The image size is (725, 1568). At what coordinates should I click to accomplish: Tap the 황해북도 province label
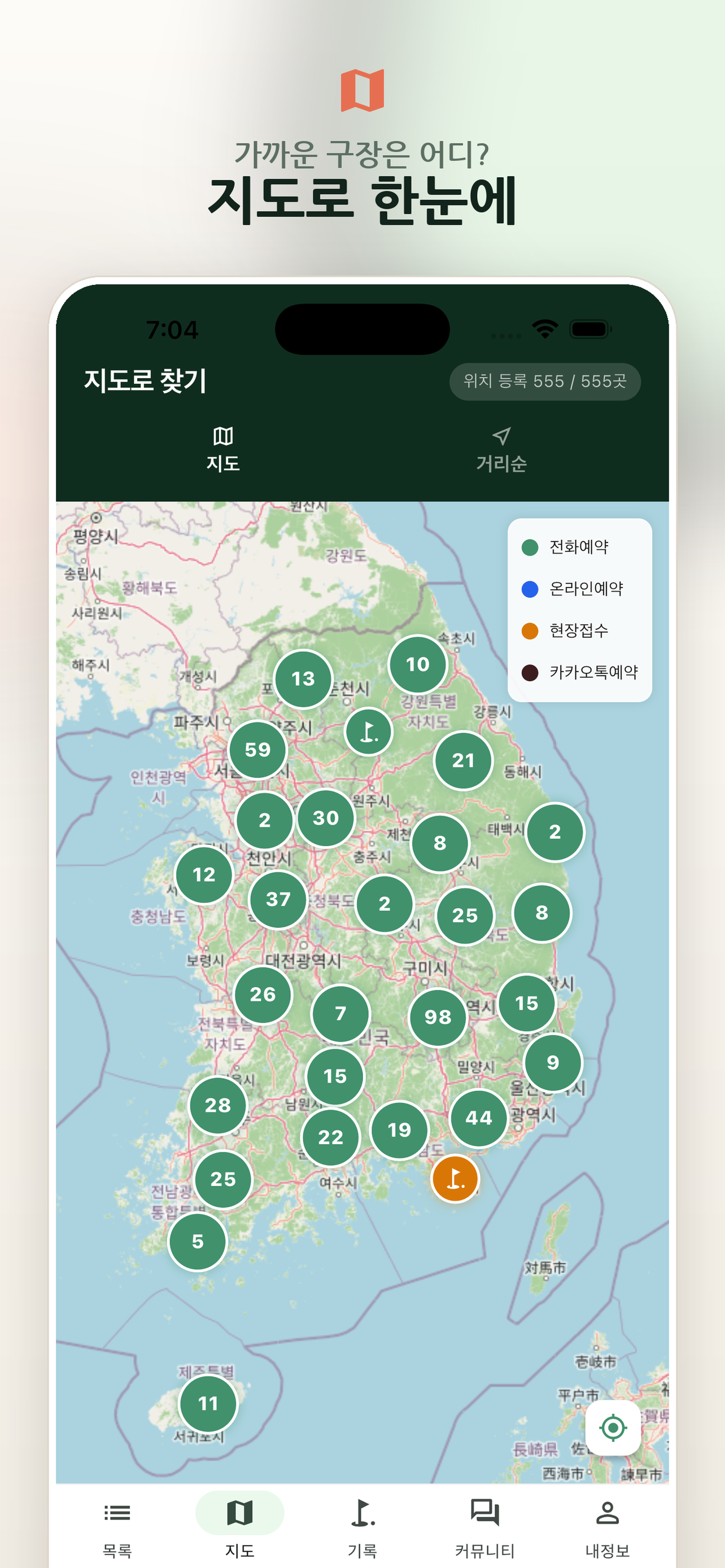tap(150, 588)
